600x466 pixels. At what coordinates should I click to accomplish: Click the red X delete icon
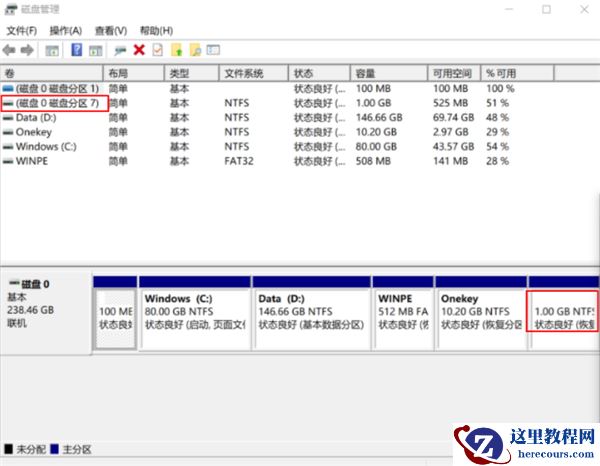pyautogui.click(x=139, y=50)
